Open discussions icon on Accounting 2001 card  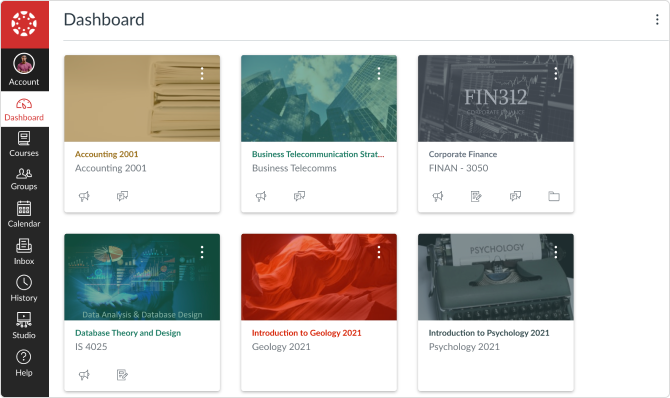tap(123, 196)
